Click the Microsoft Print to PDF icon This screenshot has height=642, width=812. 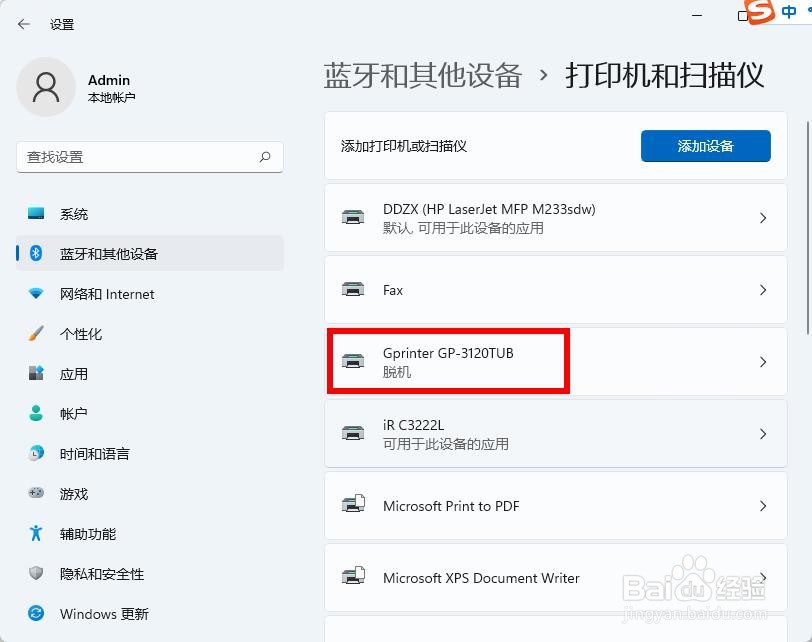(x=353, y=504)
